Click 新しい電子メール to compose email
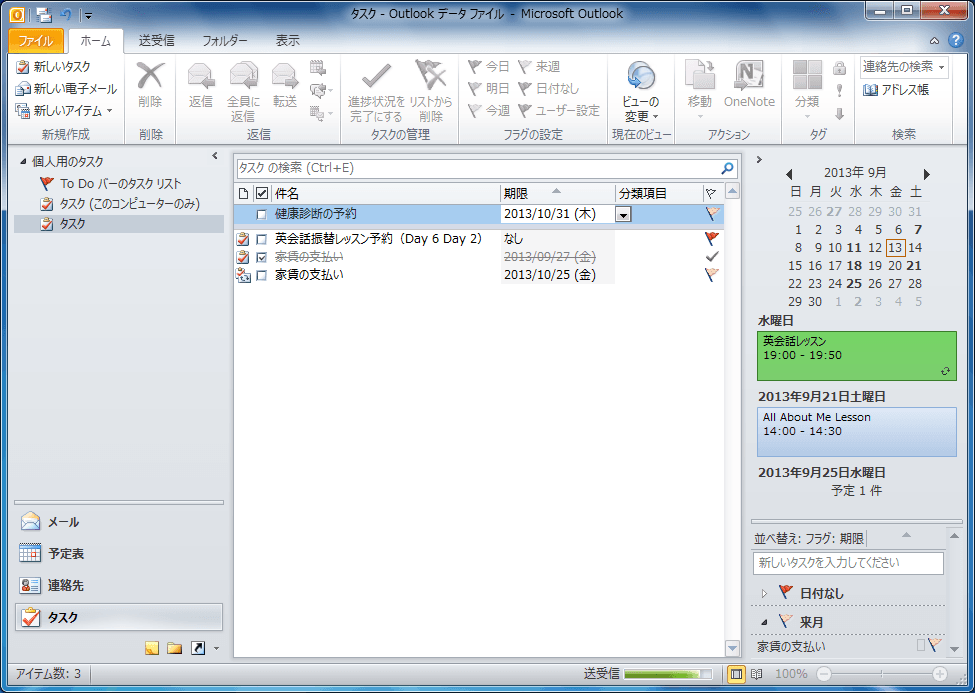 pyautogui.click(x=66, y=88)
